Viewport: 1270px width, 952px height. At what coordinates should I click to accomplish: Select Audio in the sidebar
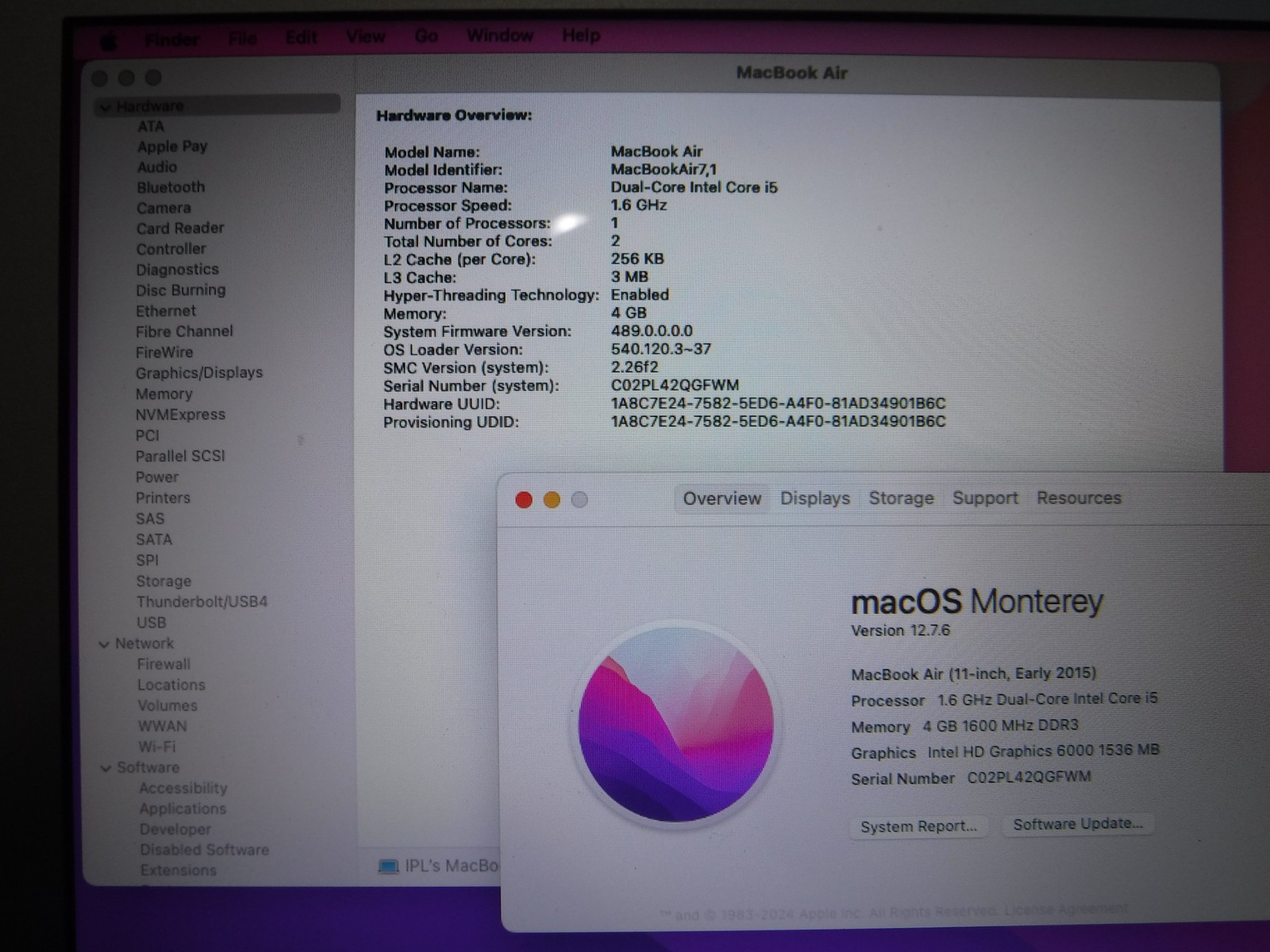coord(157,167)
